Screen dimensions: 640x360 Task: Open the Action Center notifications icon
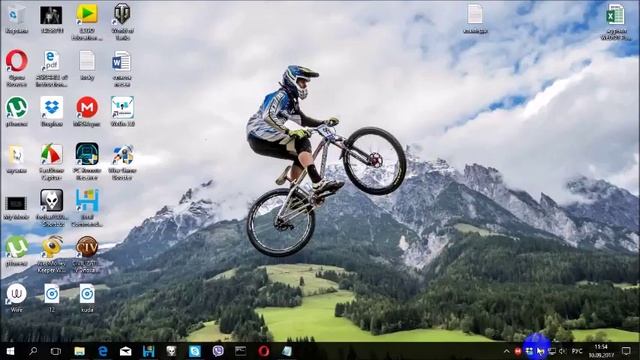[627, 351]
